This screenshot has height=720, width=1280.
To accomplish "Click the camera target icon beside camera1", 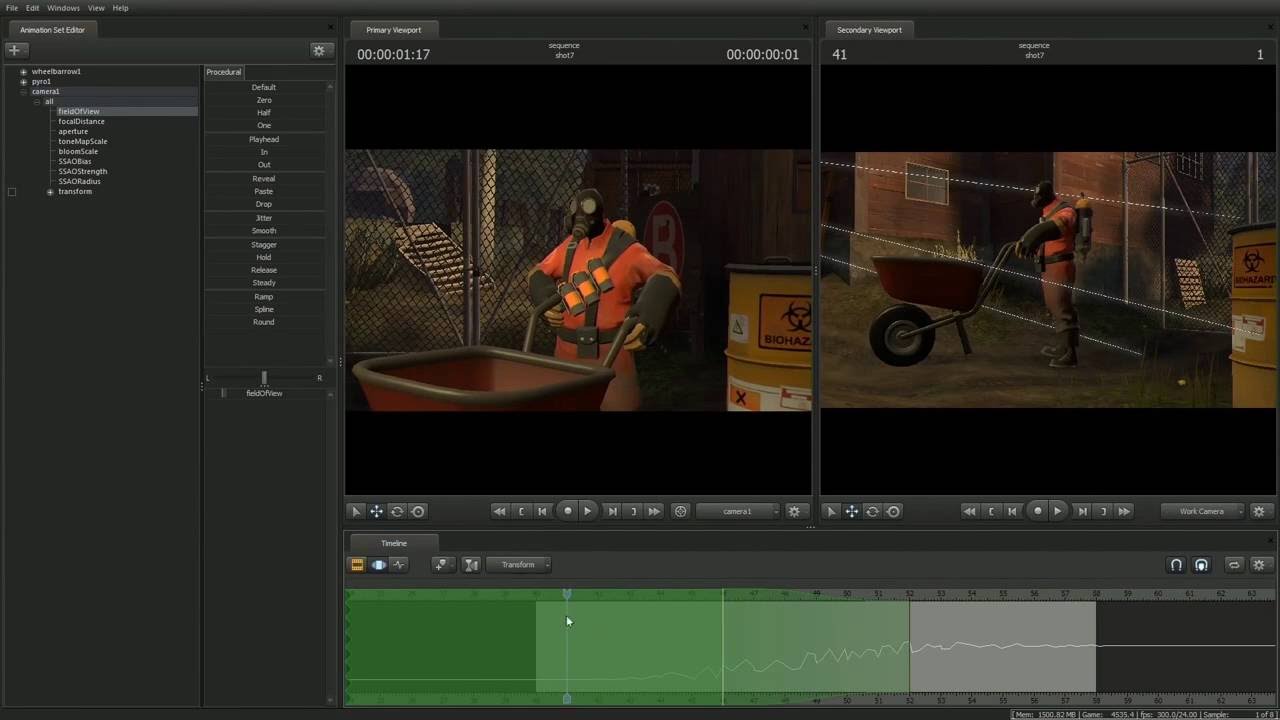I will pos(681,511).
